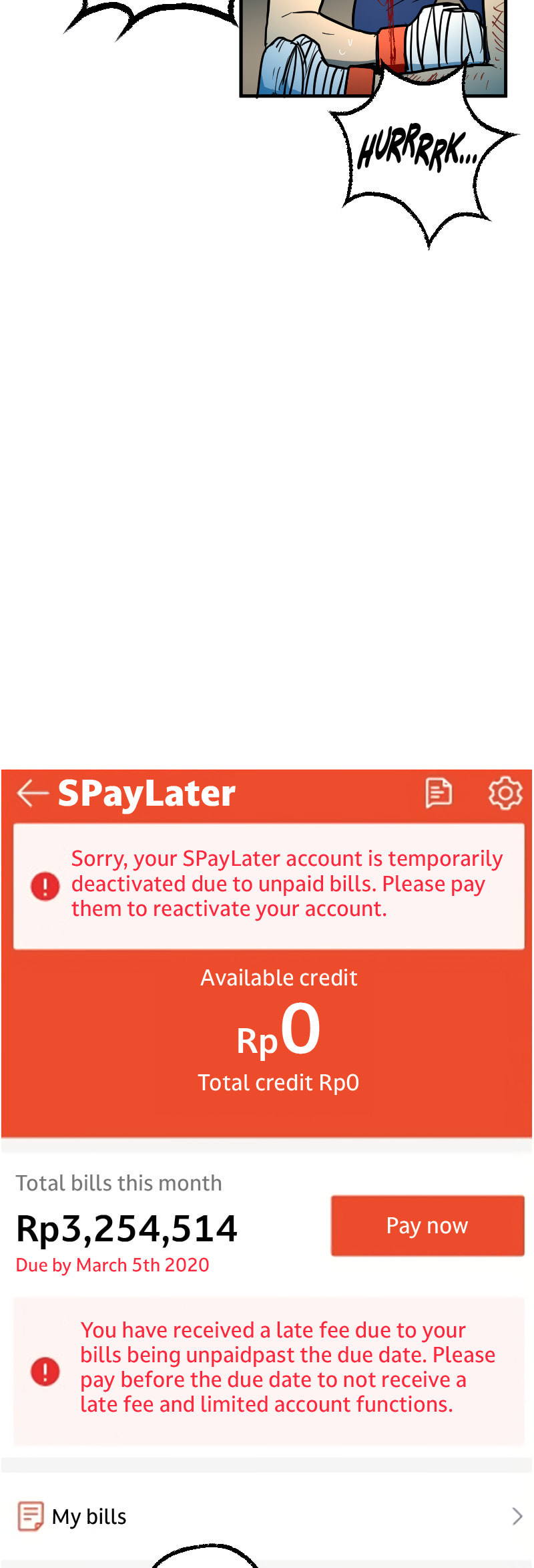Image resolution: width=534 pixels, height=1568 pixels.
Task: Open SPayLater settings gear
Action: [x=505, y=793]
